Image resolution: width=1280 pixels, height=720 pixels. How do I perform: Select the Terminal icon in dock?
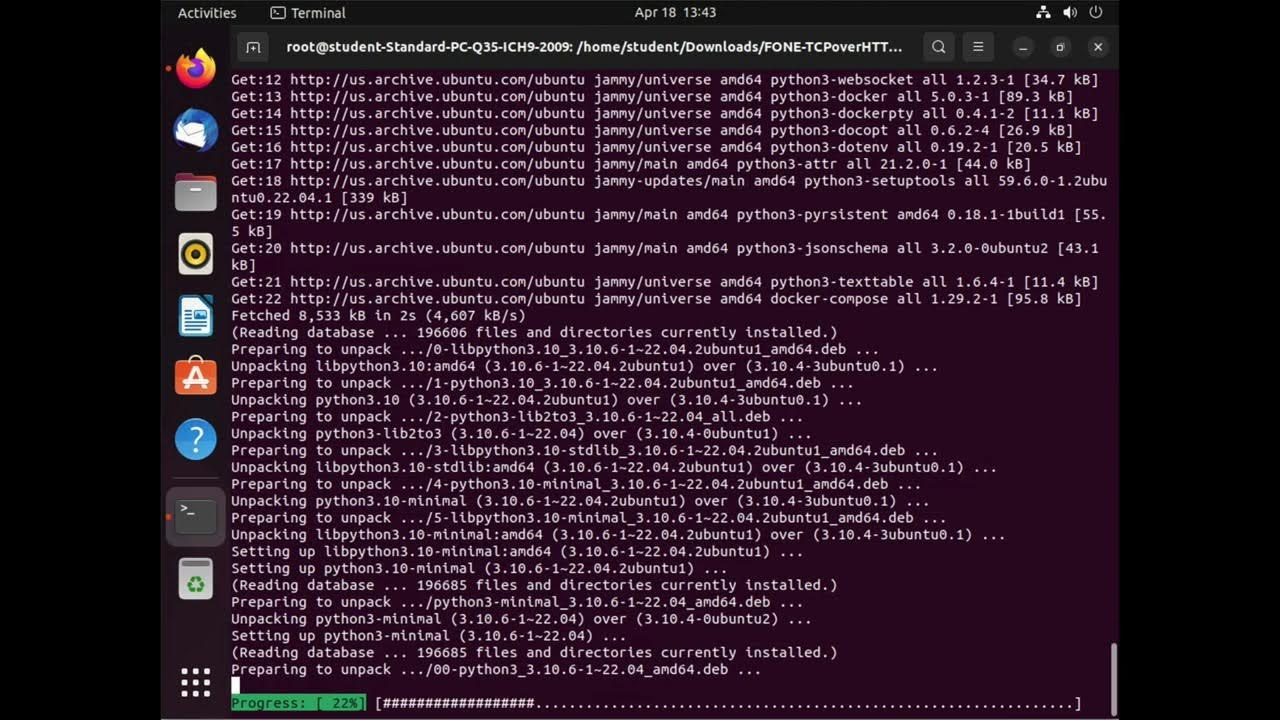pyautogui.click(x=196, y=517)
